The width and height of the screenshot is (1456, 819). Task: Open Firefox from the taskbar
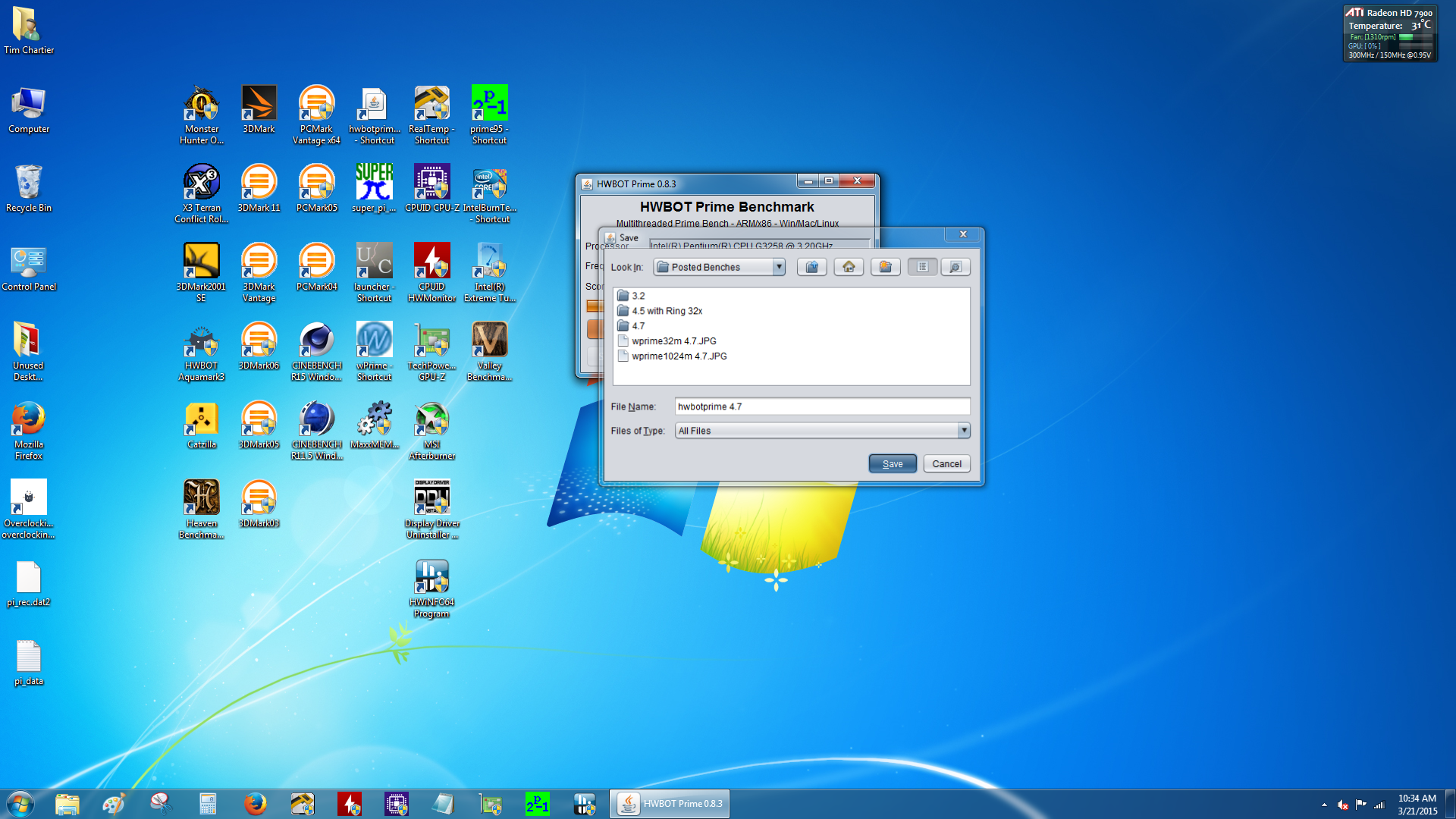coord(255,804)
